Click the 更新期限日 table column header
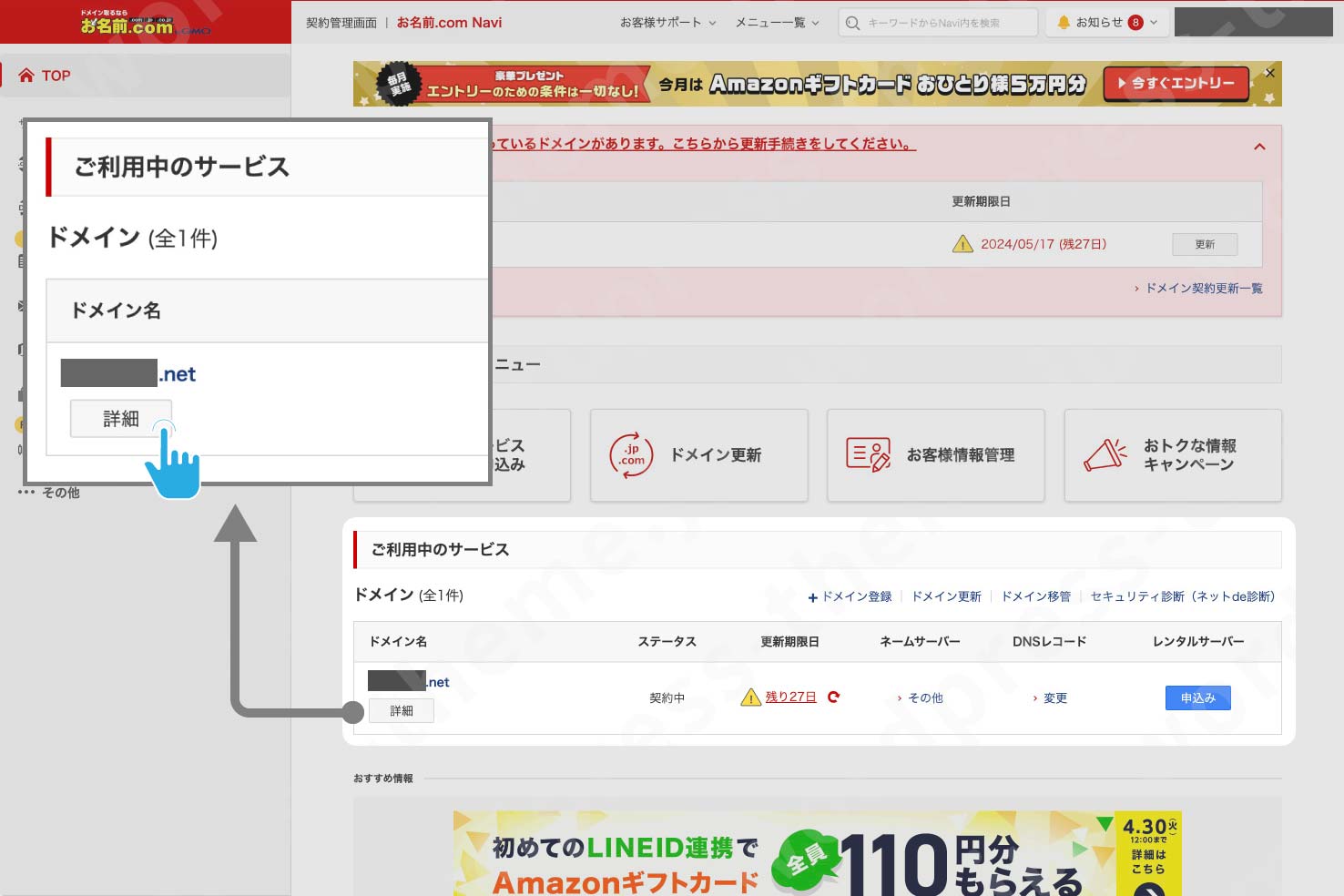This screenshot has height=896, width=1344. pyautogui.click(x=789, y=642)
